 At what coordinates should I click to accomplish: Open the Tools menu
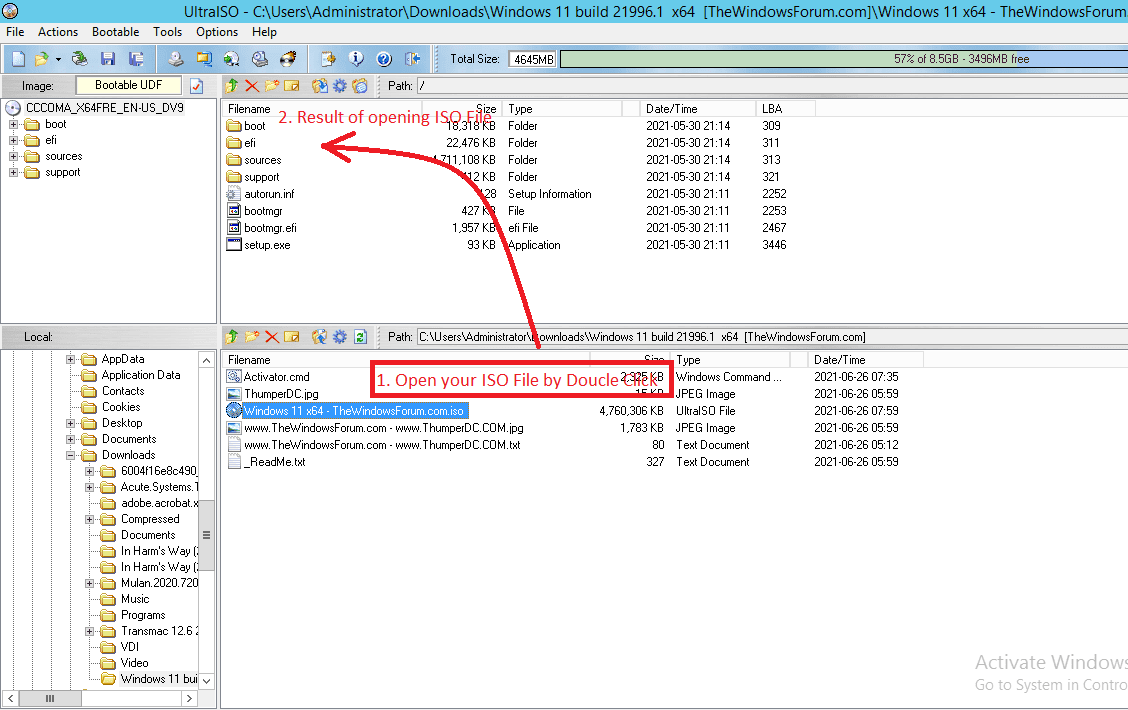167,31
